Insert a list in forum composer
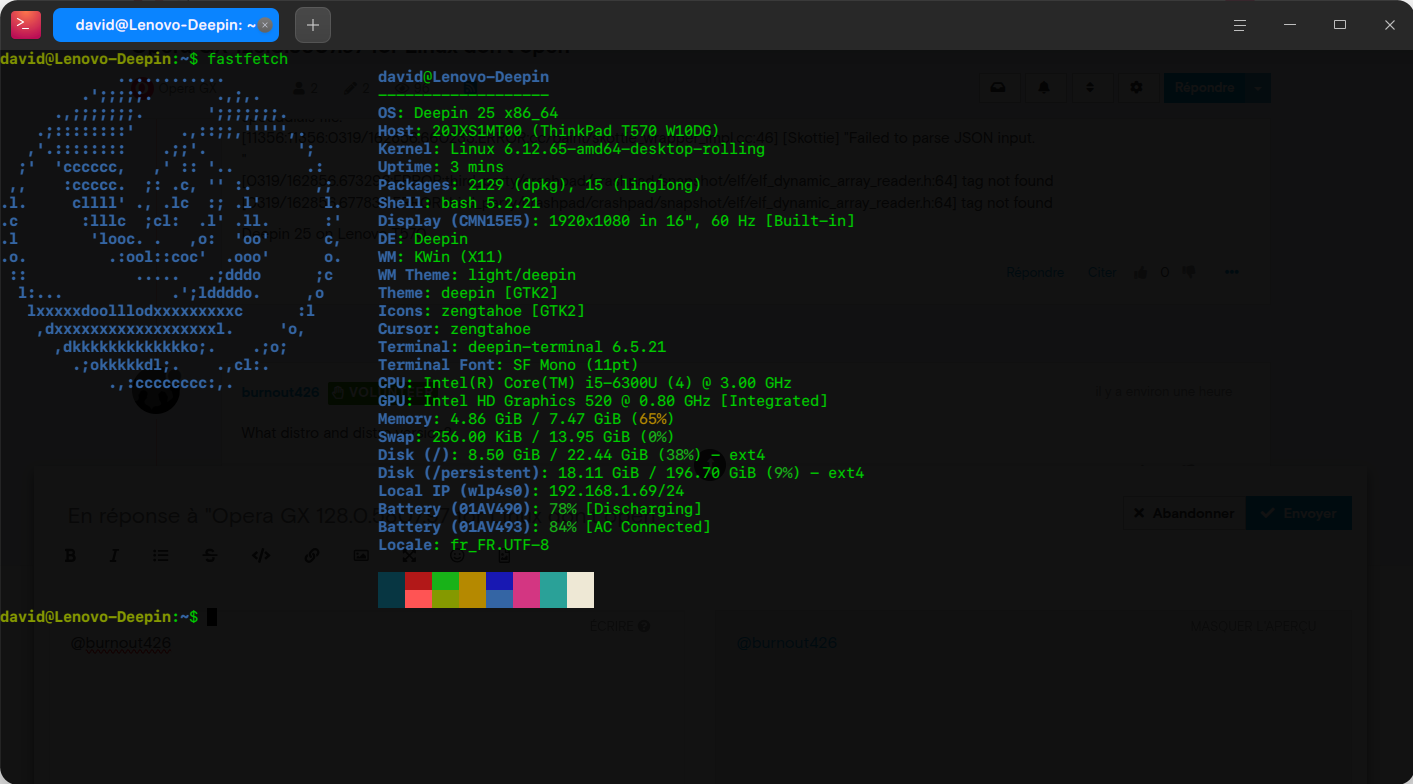This screenshot has width=1413, height=784. [160, 556]
